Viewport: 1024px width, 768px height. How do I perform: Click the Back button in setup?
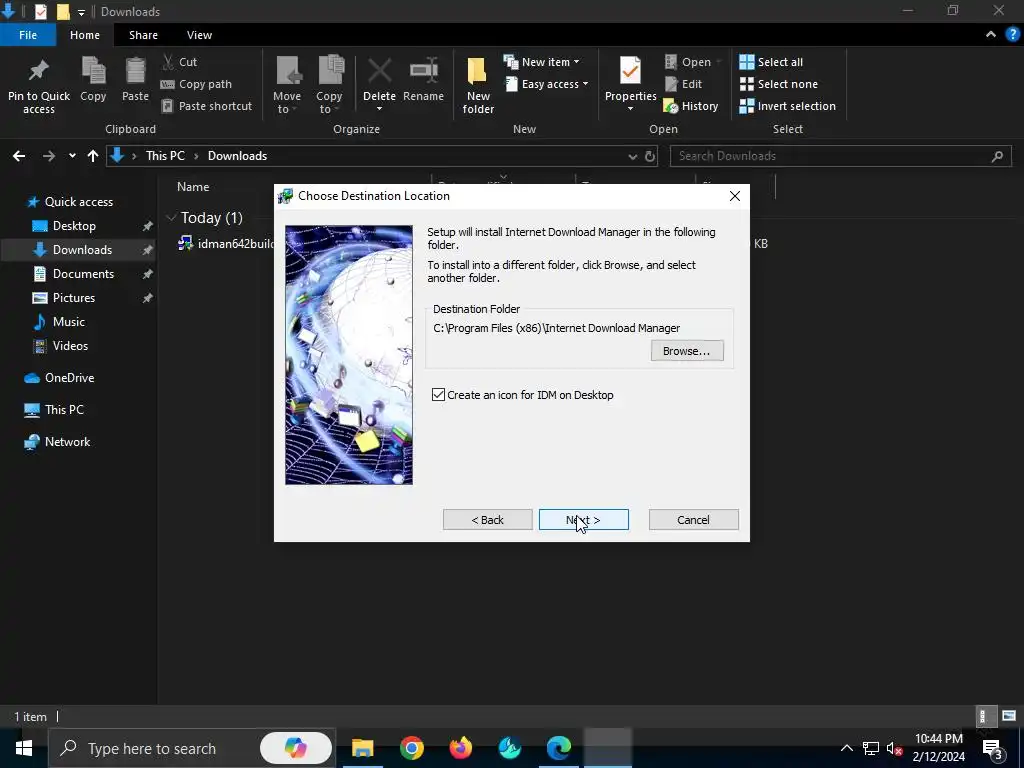[487, 520]
